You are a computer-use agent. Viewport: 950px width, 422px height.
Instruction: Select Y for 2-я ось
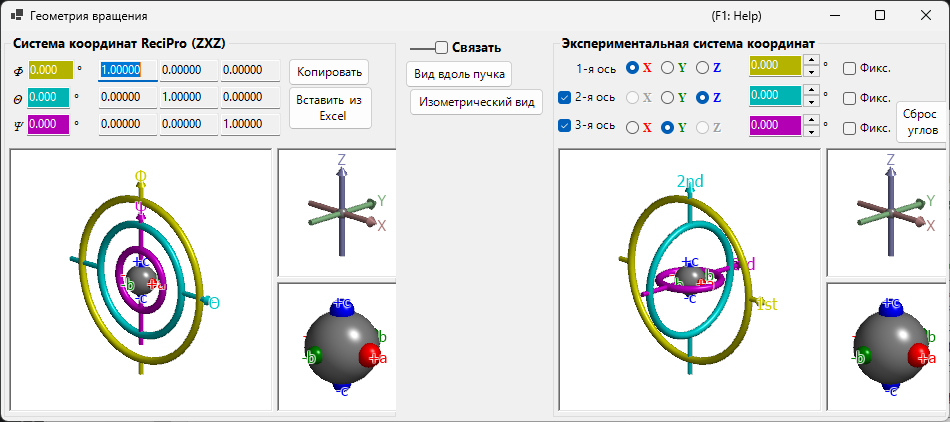pyautogui.click(x=667, y=97)
